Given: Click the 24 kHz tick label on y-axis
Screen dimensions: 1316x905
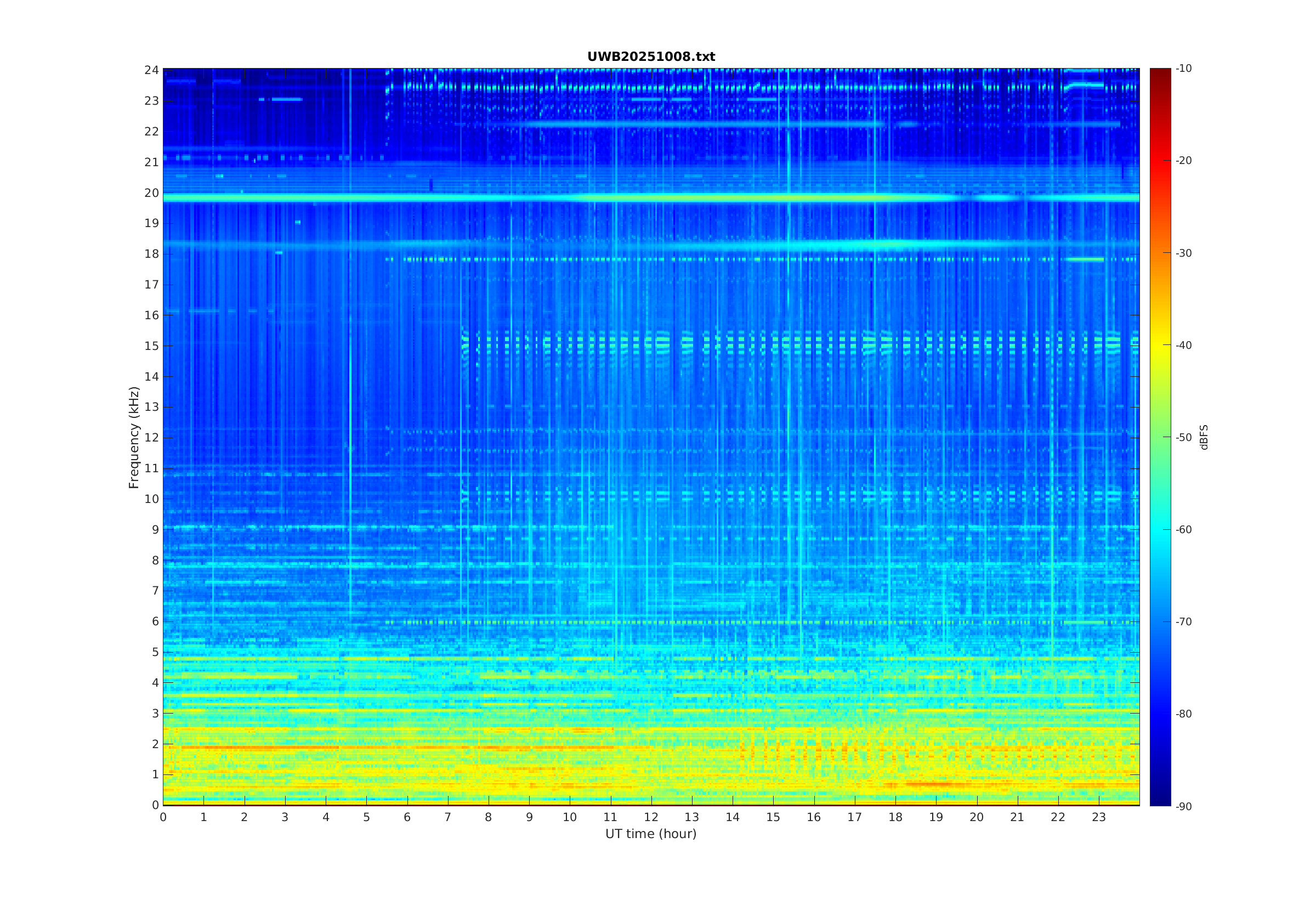Looking at the screenshot, I should [x=151, y=70].
